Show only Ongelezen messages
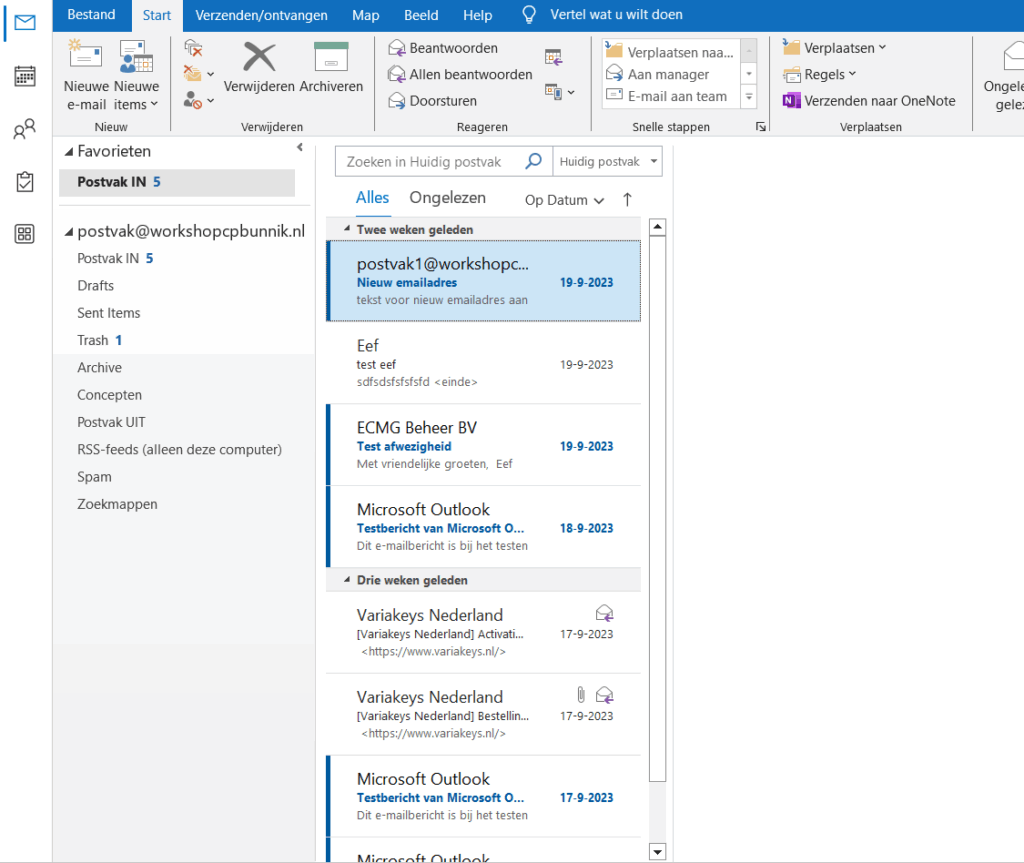 coord(447,198)
